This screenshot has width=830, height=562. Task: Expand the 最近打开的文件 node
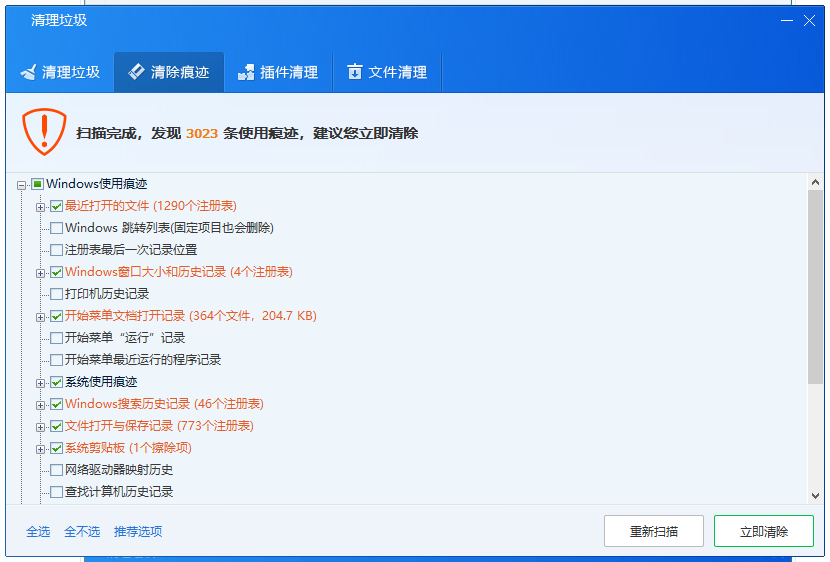click(40, 207)
